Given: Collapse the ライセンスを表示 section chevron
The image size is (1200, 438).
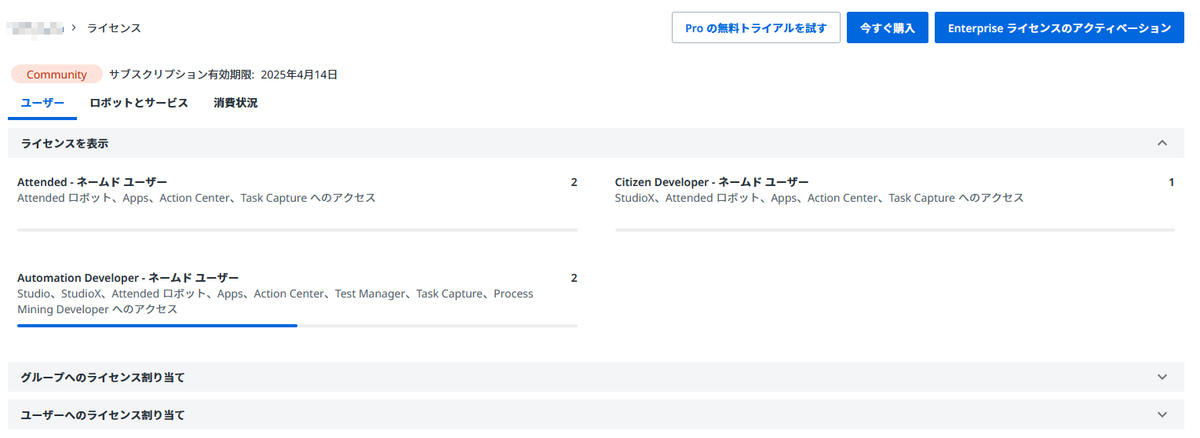Looking at the screenshot, I should point(1162,143).
